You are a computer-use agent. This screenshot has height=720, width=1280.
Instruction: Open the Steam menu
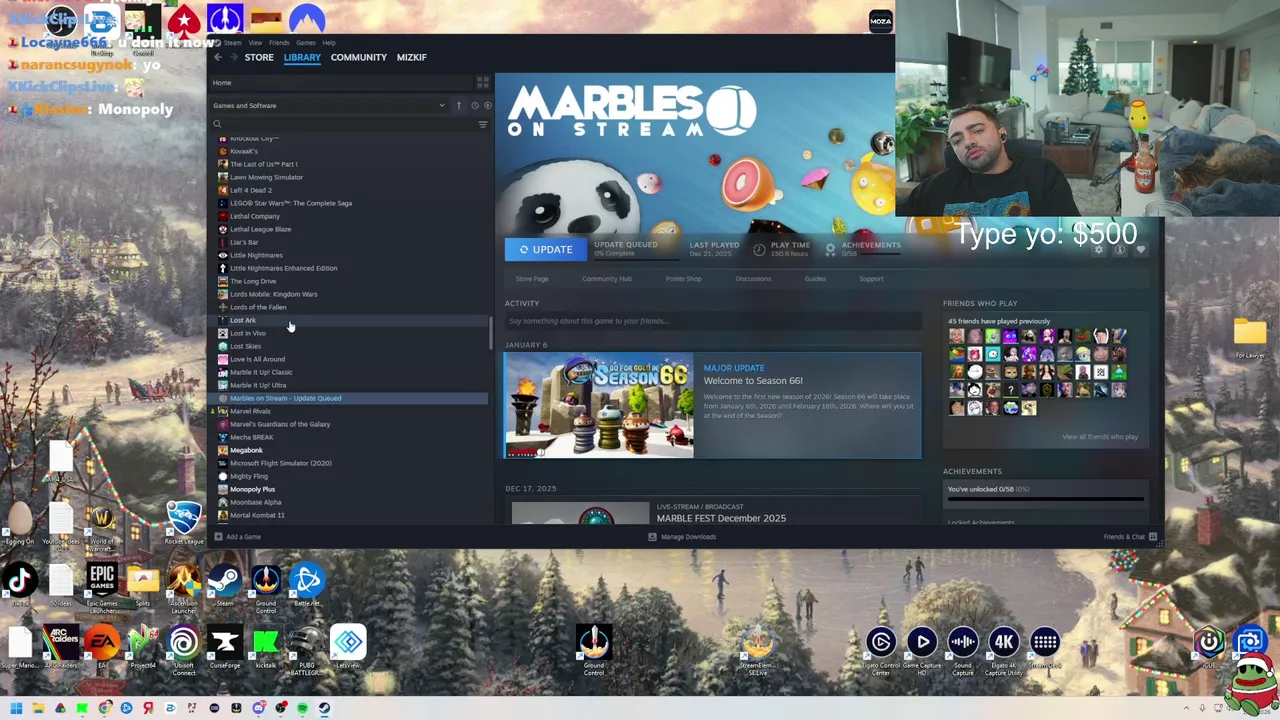click(232, 43)
